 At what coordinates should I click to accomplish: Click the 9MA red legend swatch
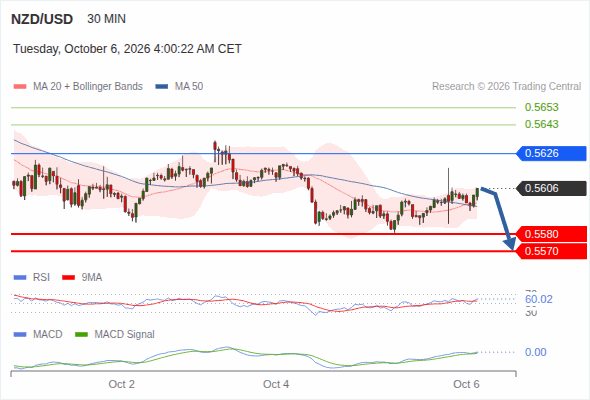click(x=68, y=278)
